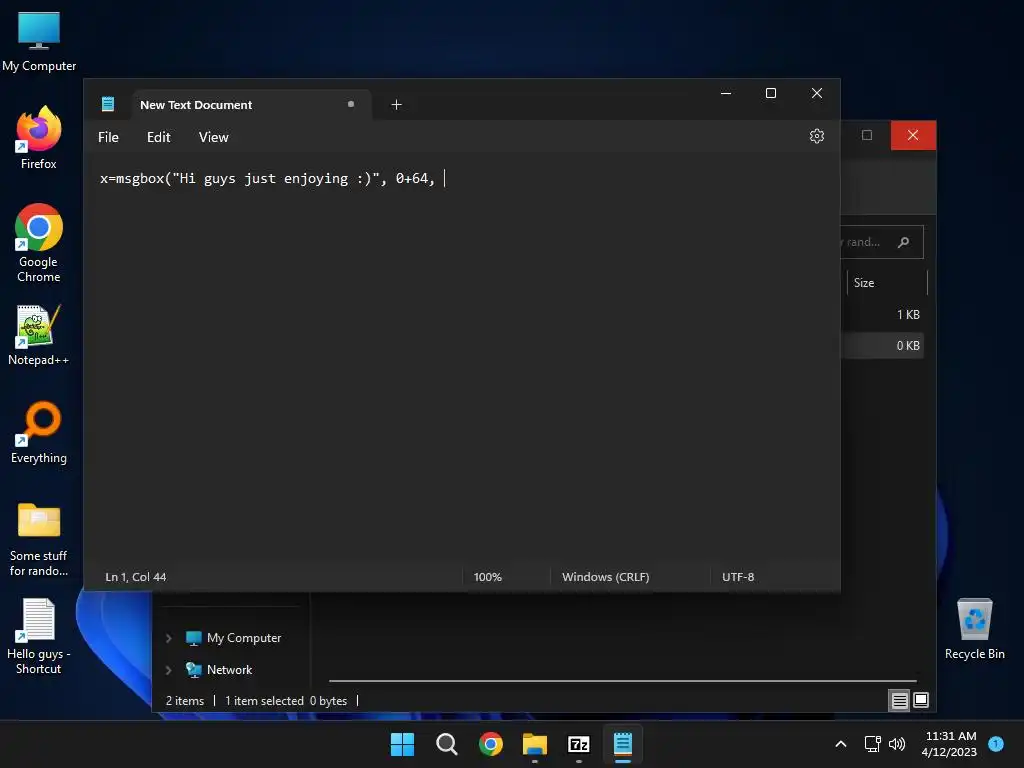Switch Explorer to large icons view
1024x768 pixels.
[x=921, y=701]
